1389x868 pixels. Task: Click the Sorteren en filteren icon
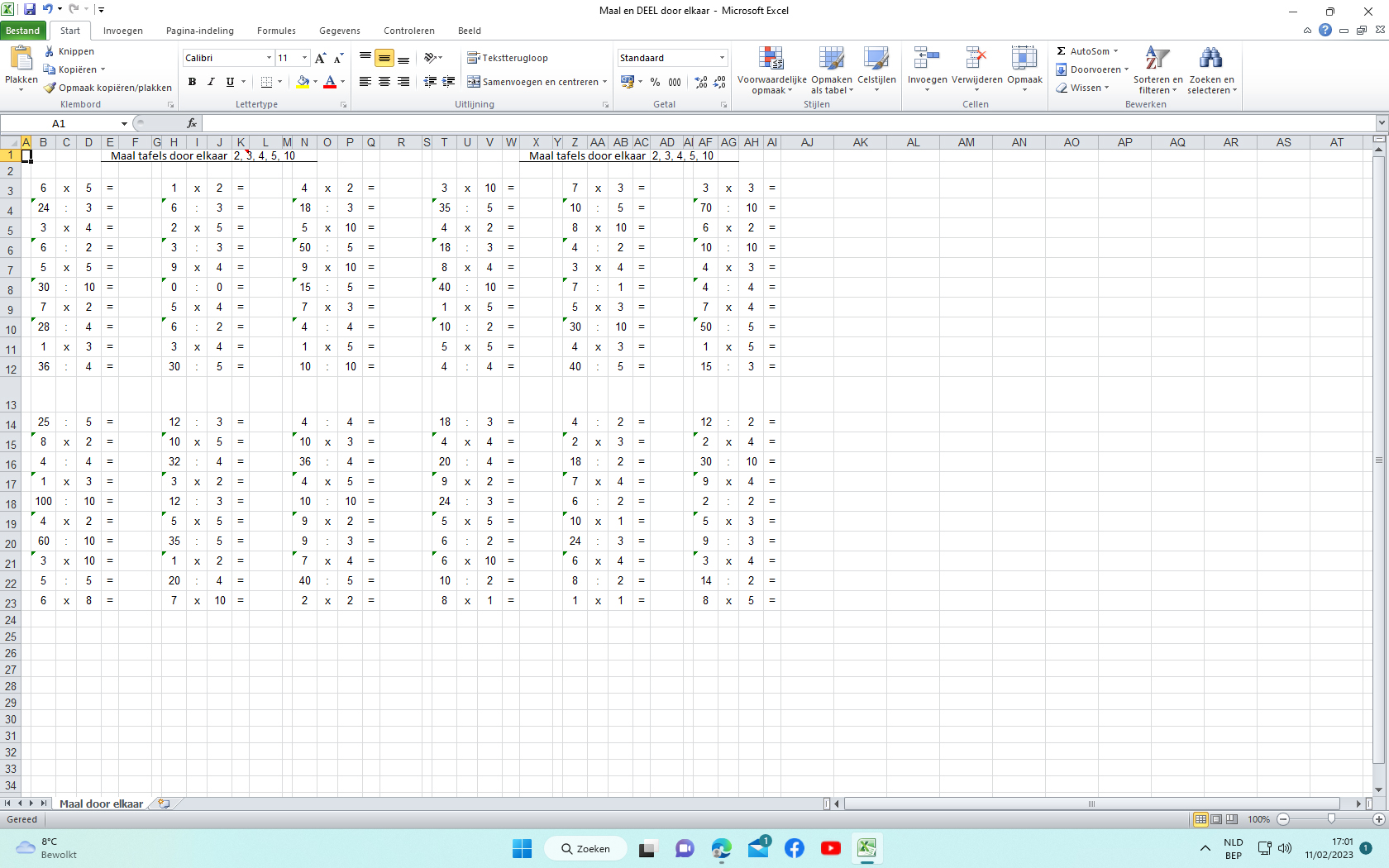click(1157, 60)
